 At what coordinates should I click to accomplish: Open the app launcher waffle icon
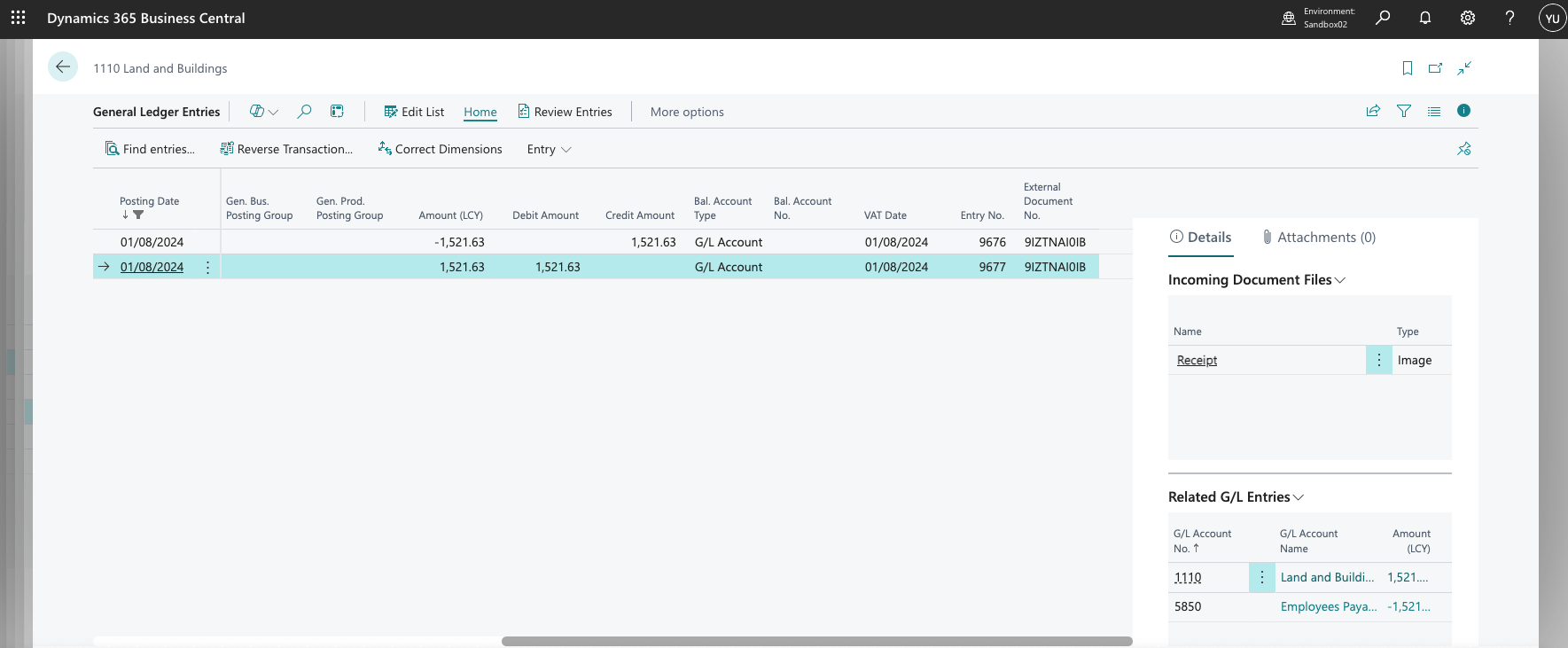(x=18, y=18)
